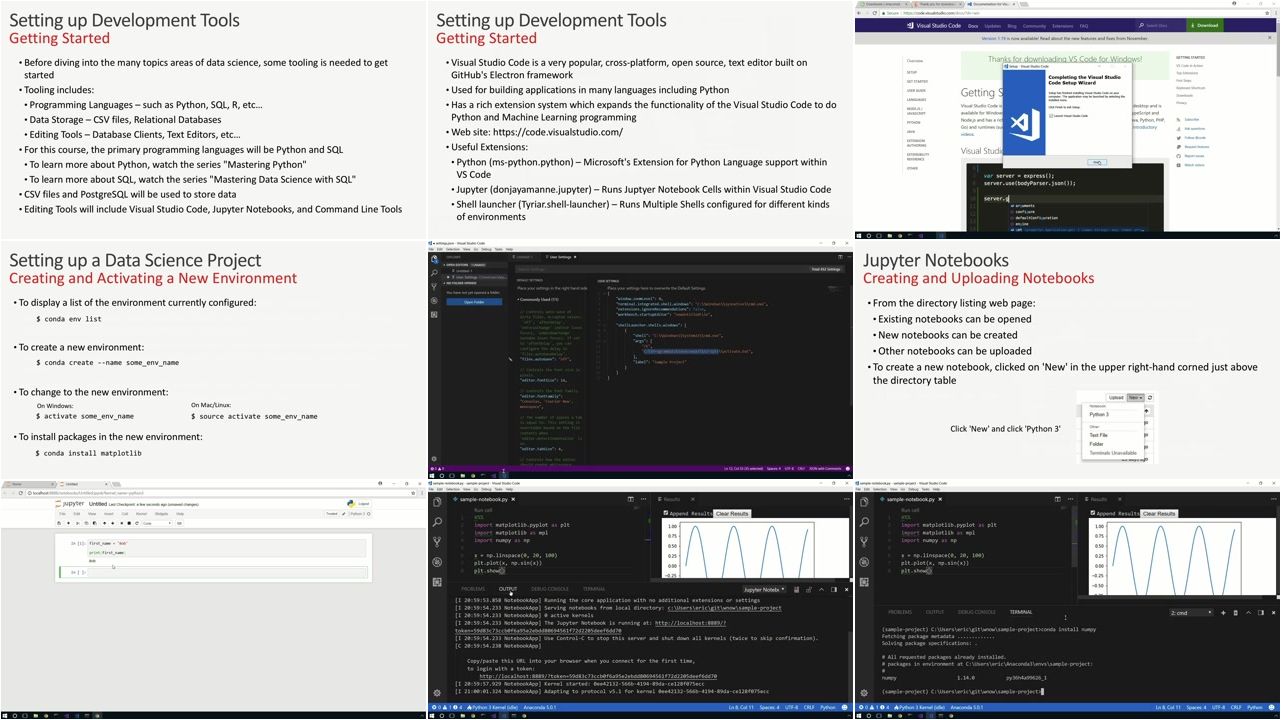Open Debug icon in VS Code OUTPUT-panel window

coord(437,561)
